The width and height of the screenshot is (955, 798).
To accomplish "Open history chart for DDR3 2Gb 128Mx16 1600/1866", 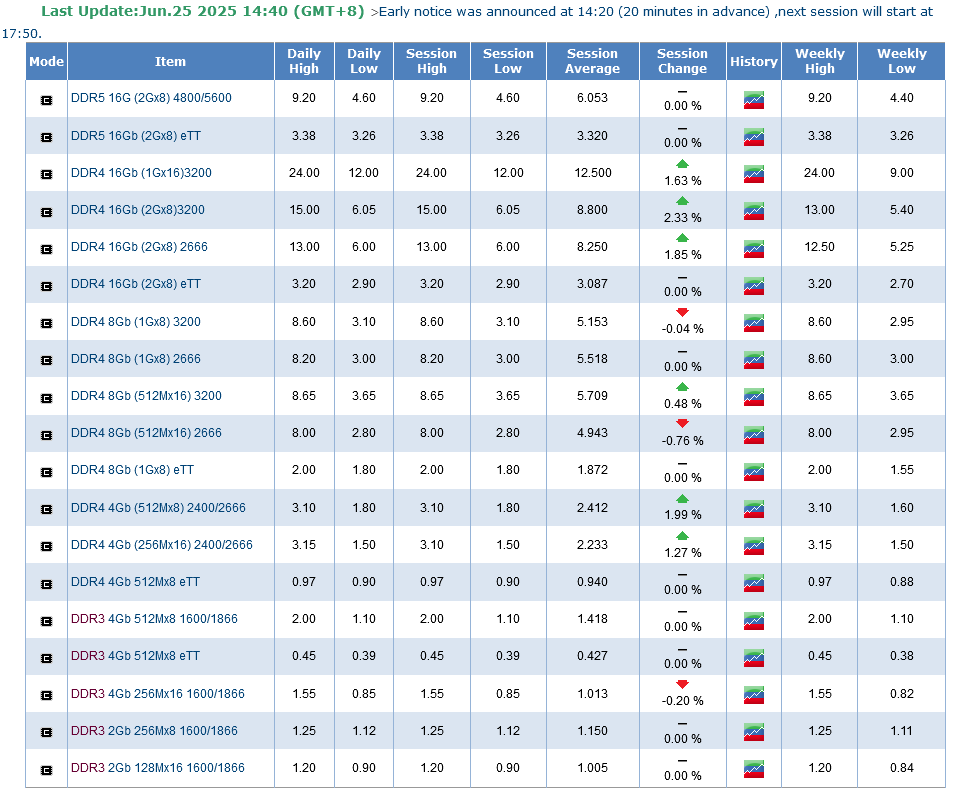I will (753, 769).
